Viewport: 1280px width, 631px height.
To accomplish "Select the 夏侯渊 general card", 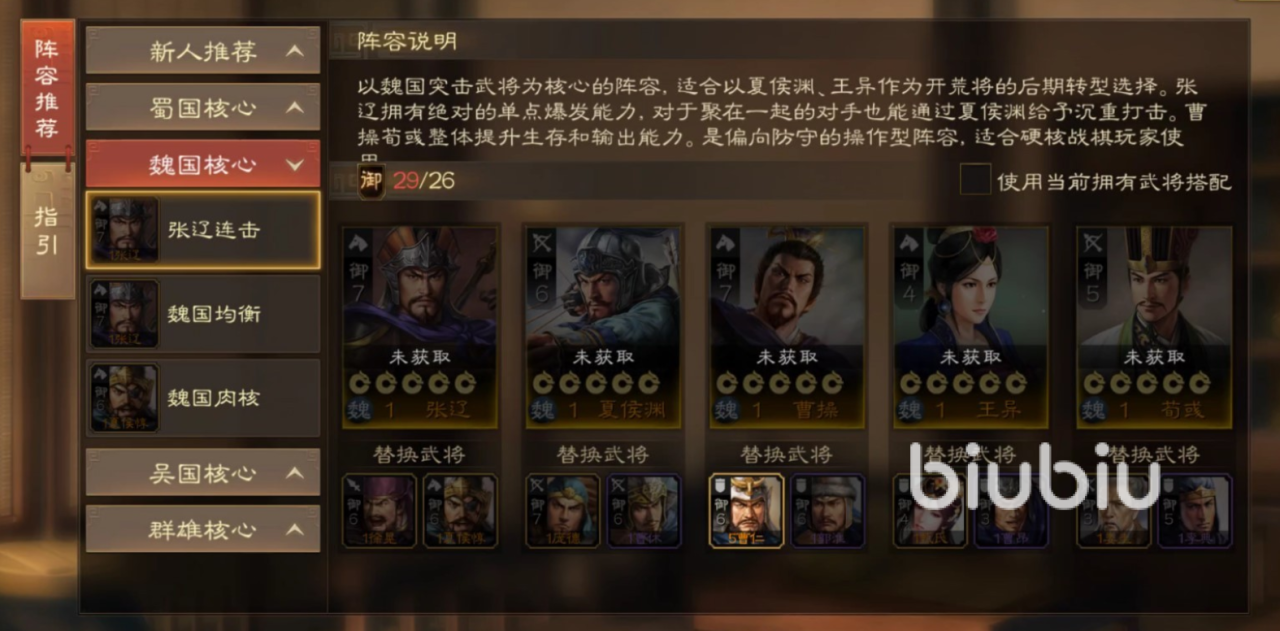I will (603, 327).
